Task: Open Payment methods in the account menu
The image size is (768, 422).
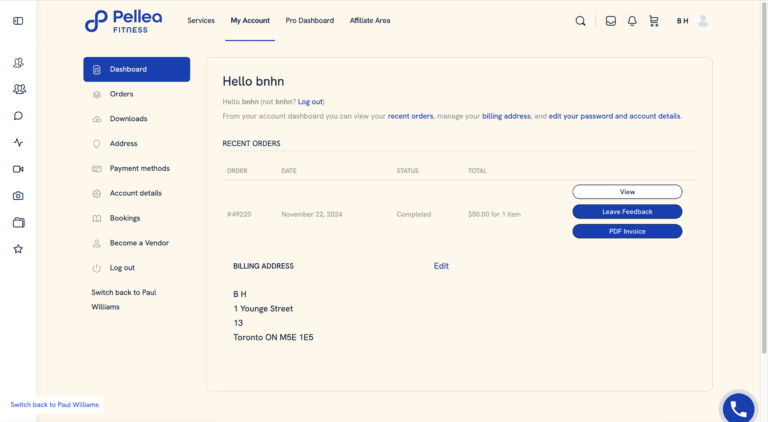Action: coord(140,168)
